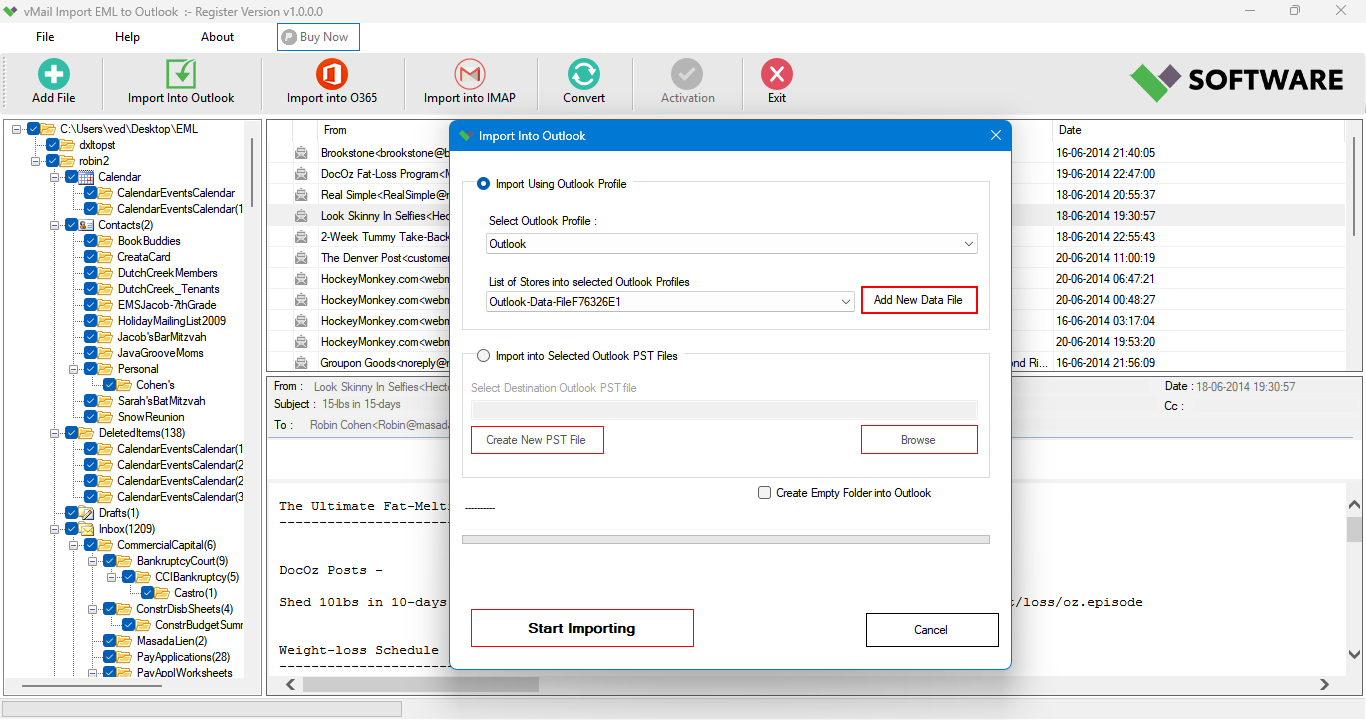The image size is (1366, 720).
Task: Select Import Using Outlook Profile option
Action: [484, 184]
